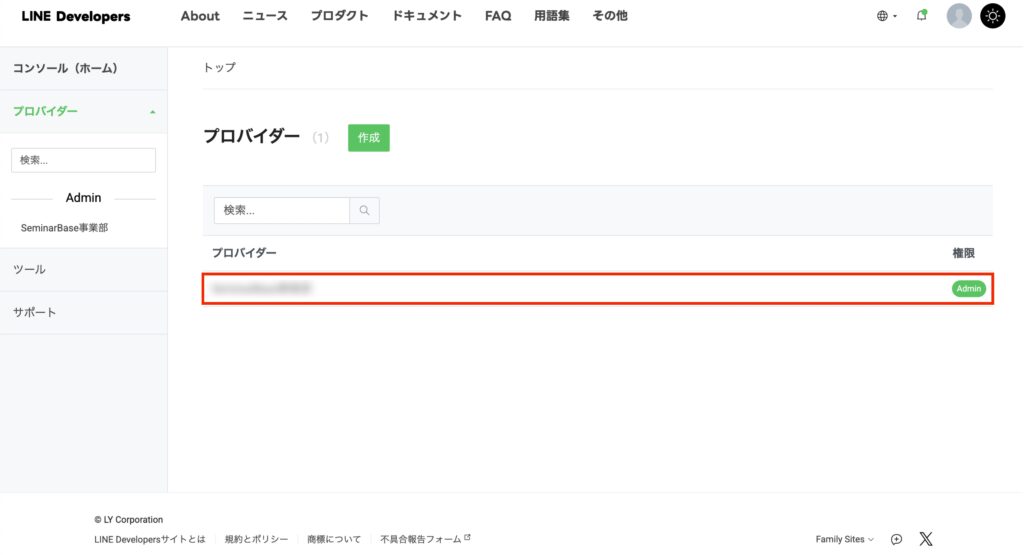Open the globe language dropdown
Screen dimensions: 1024x555
[886, 16]
